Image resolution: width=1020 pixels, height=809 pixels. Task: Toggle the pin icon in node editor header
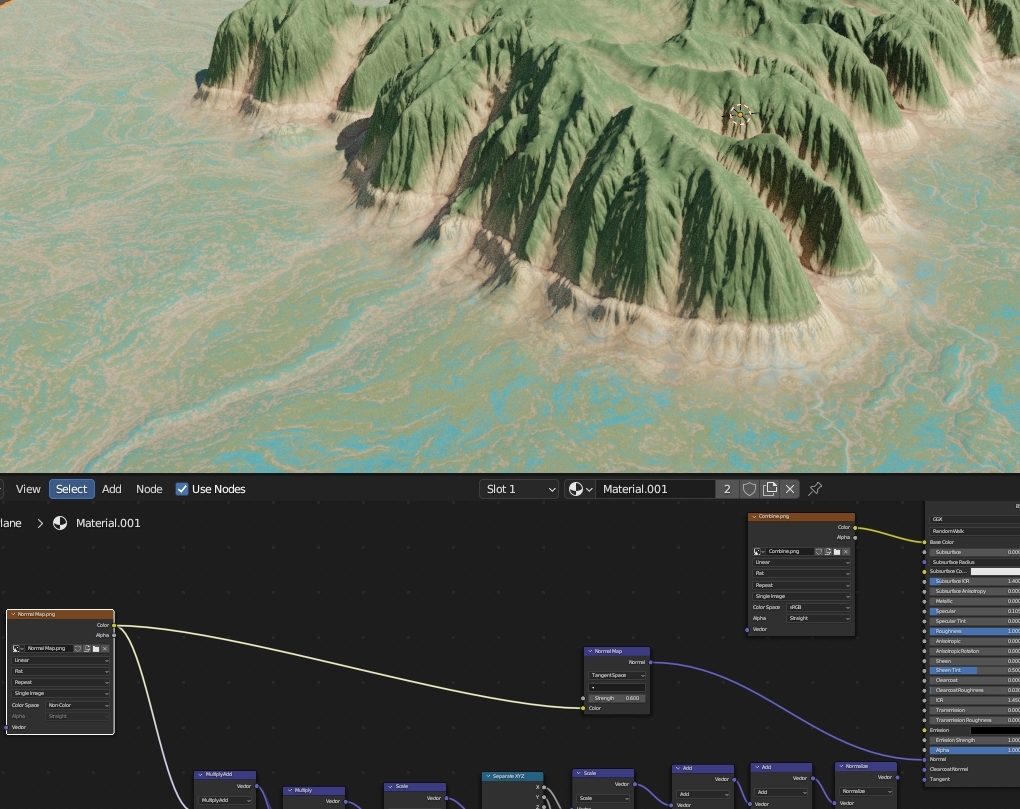(815, 489)
